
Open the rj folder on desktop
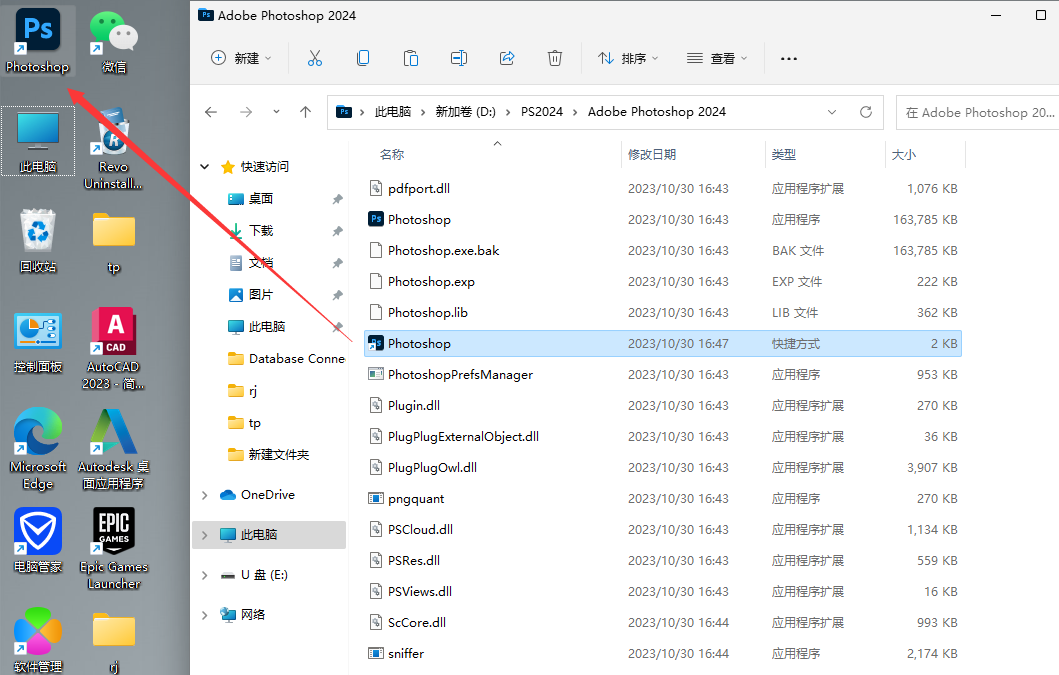coord(113,642)
